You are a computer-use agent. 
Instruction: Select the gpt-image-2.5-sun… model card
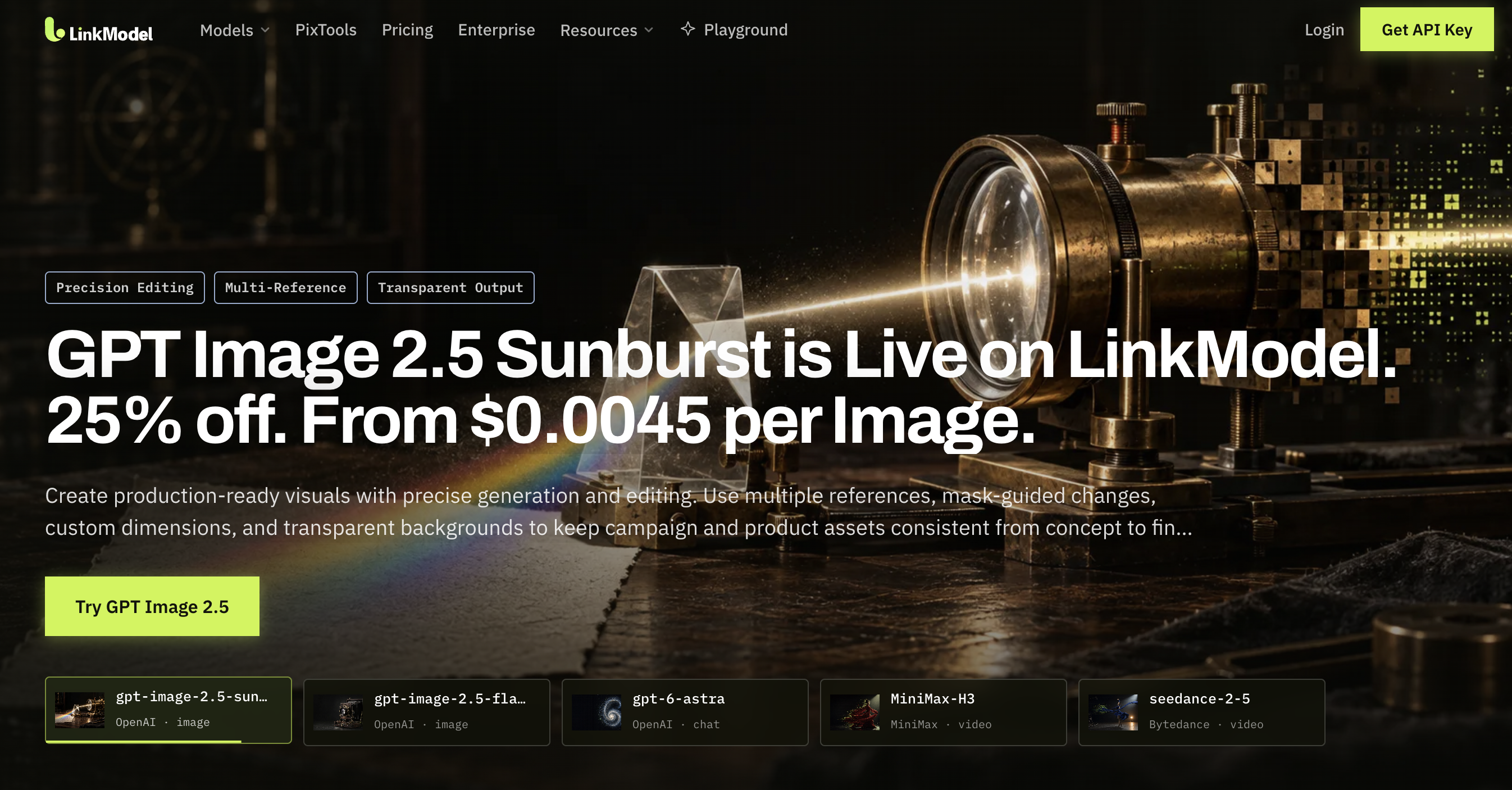point(168,710)
